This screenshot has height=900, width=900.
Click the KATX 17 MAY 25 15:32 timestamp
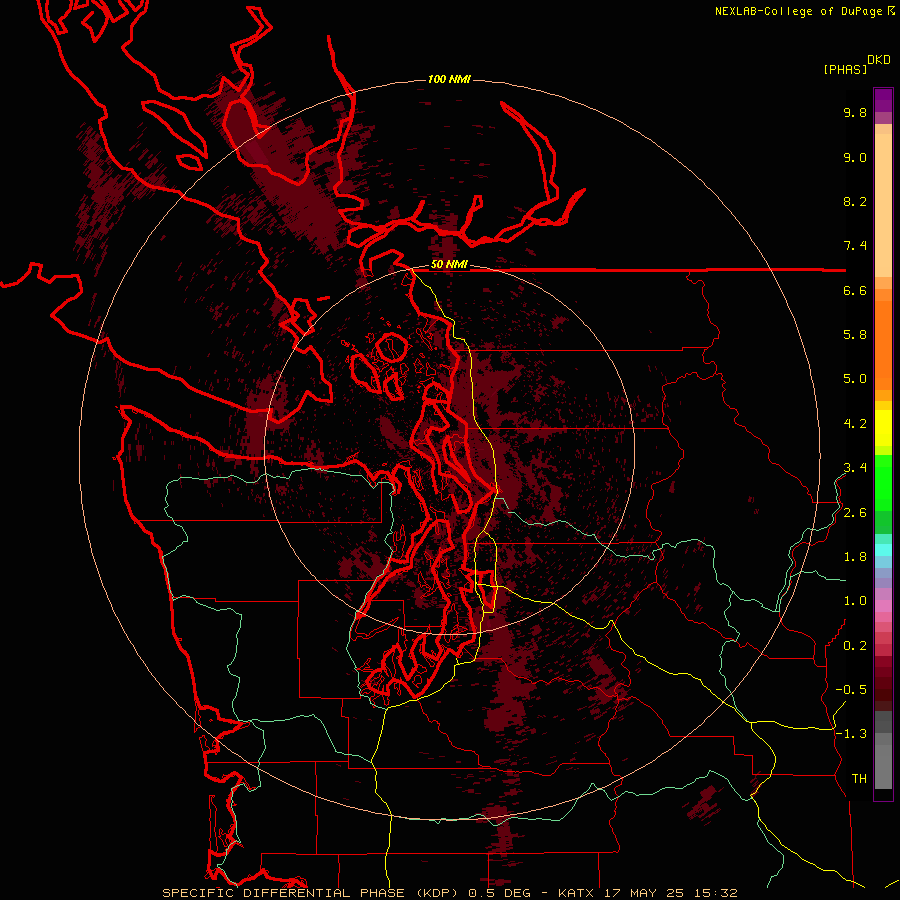click(647, 893)
